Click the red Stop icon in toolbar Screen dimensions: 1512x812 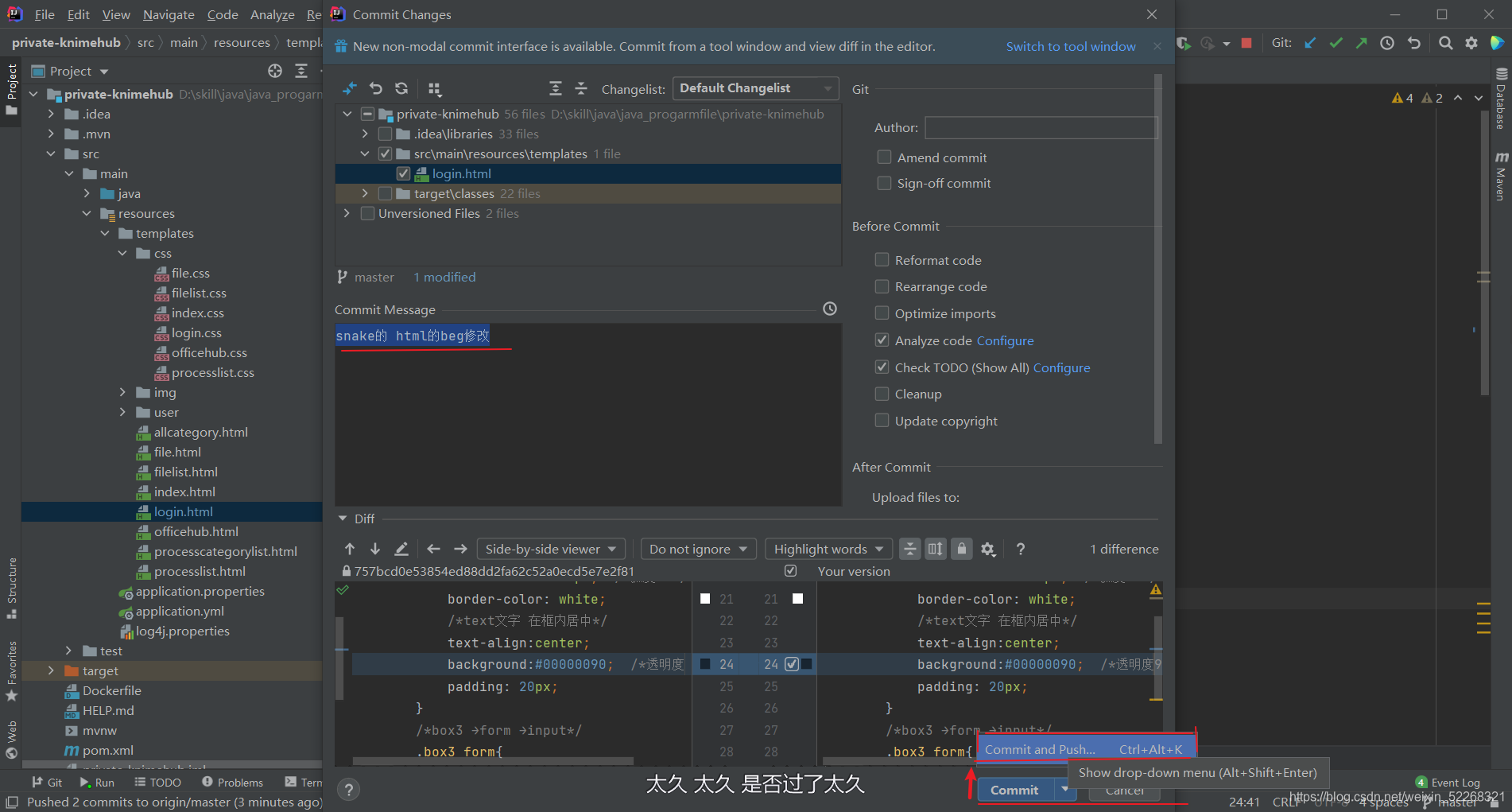coord(1246,43)
